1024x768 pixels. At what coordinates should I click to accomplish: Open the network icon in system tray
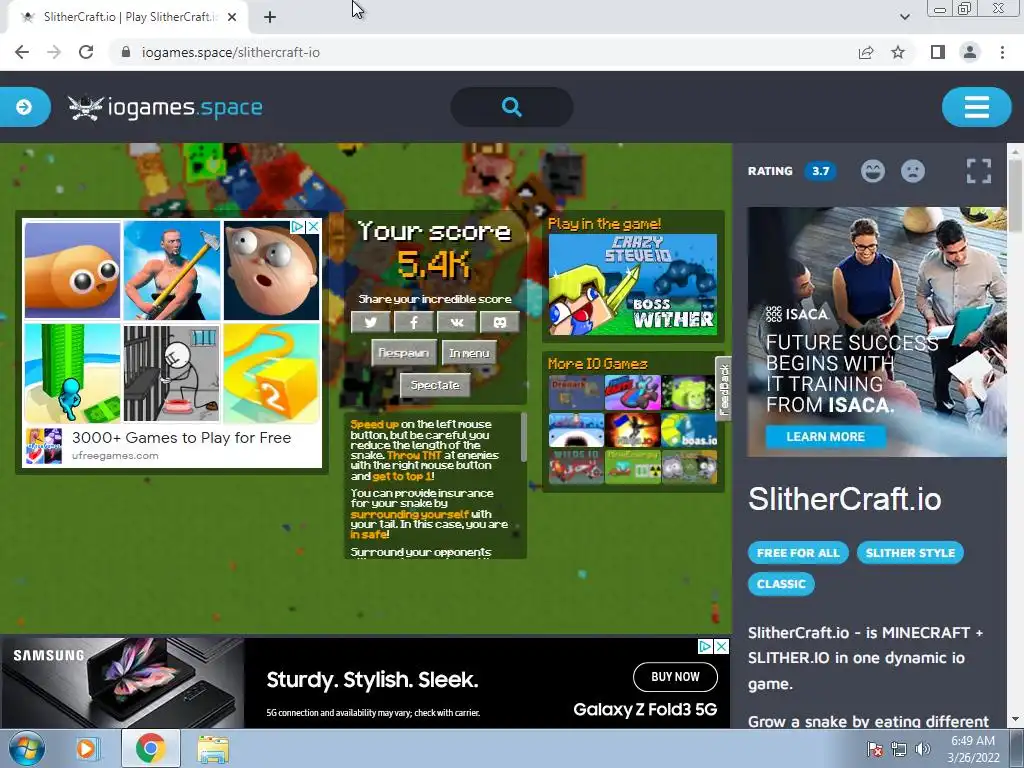[x=899, y=749]
